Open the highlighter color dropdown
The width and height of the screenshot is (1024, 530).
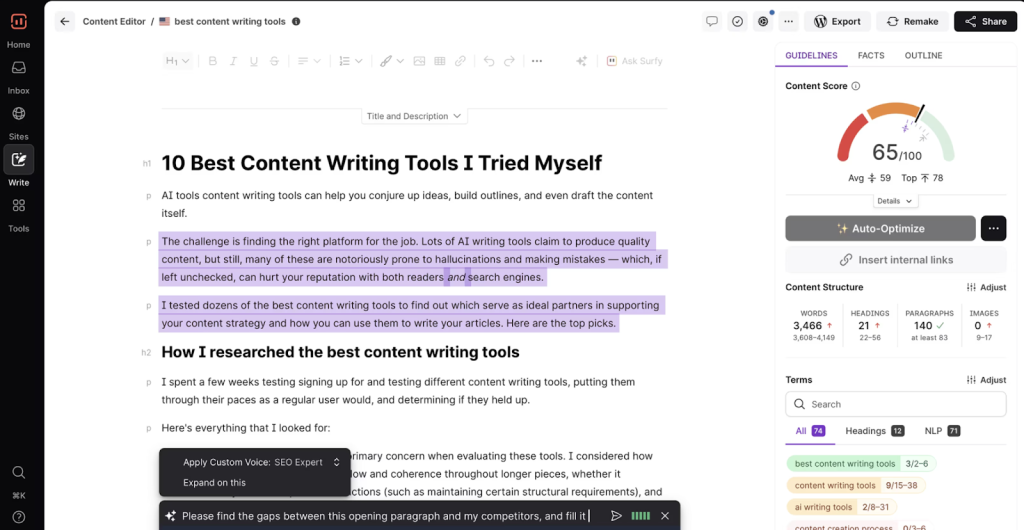392,61
